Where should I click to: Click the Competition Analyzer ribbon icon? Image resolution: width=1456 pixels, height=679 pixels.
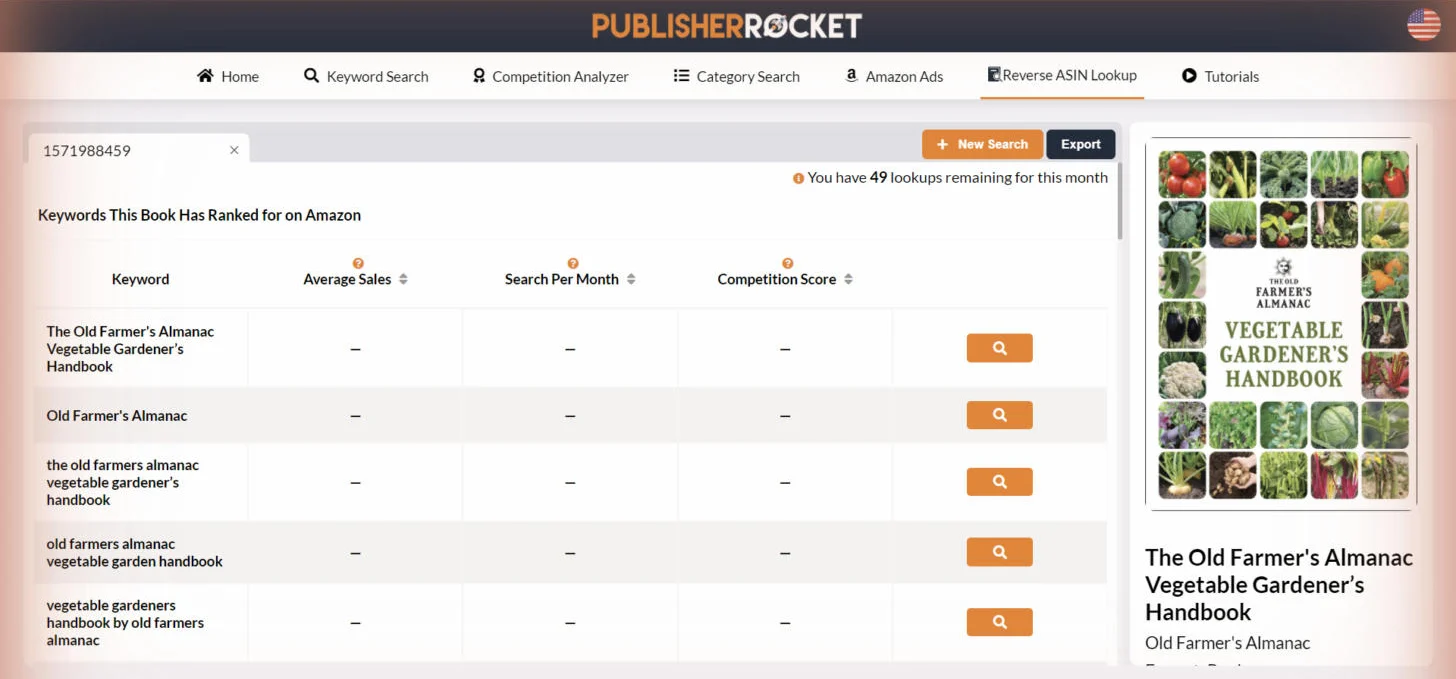(479, 75)
